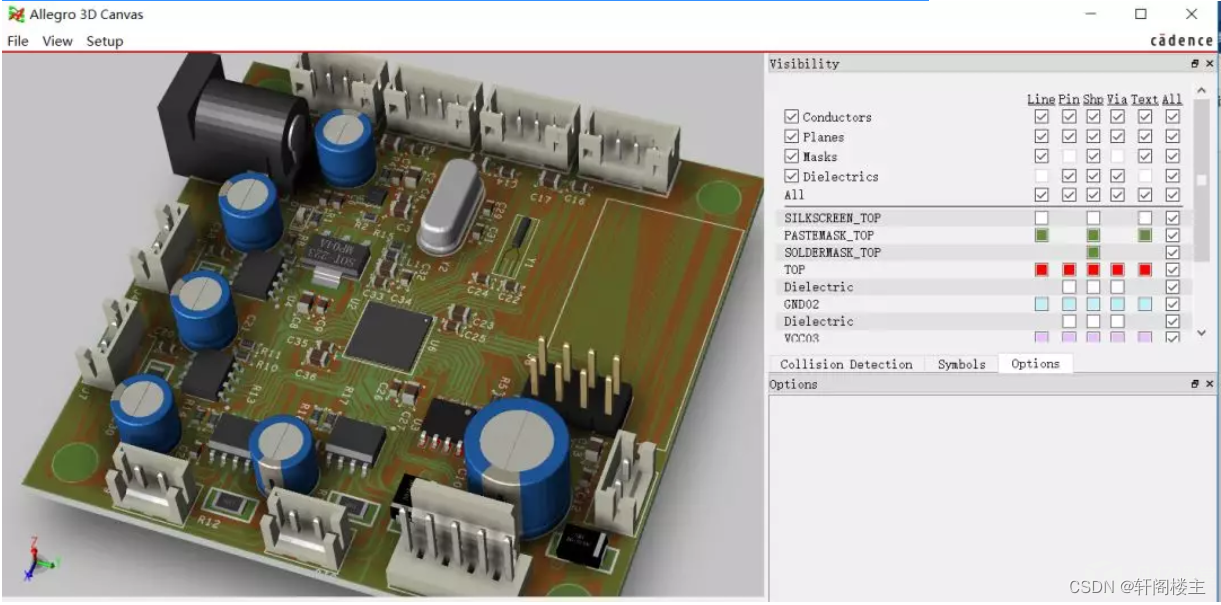1221x605 pixels.
Task: Undock the lower Options panel
Action: (x=1194, y=384)
